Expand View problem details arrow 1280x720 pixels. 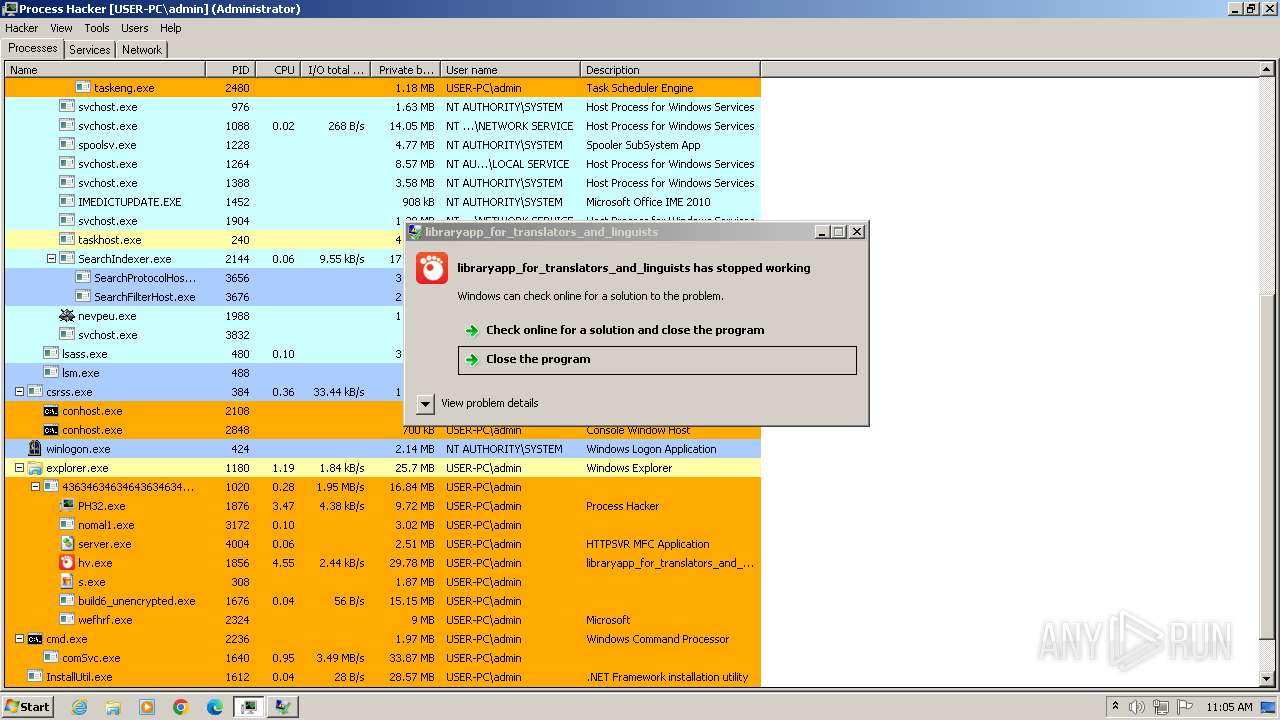click(x=425, y=403)
